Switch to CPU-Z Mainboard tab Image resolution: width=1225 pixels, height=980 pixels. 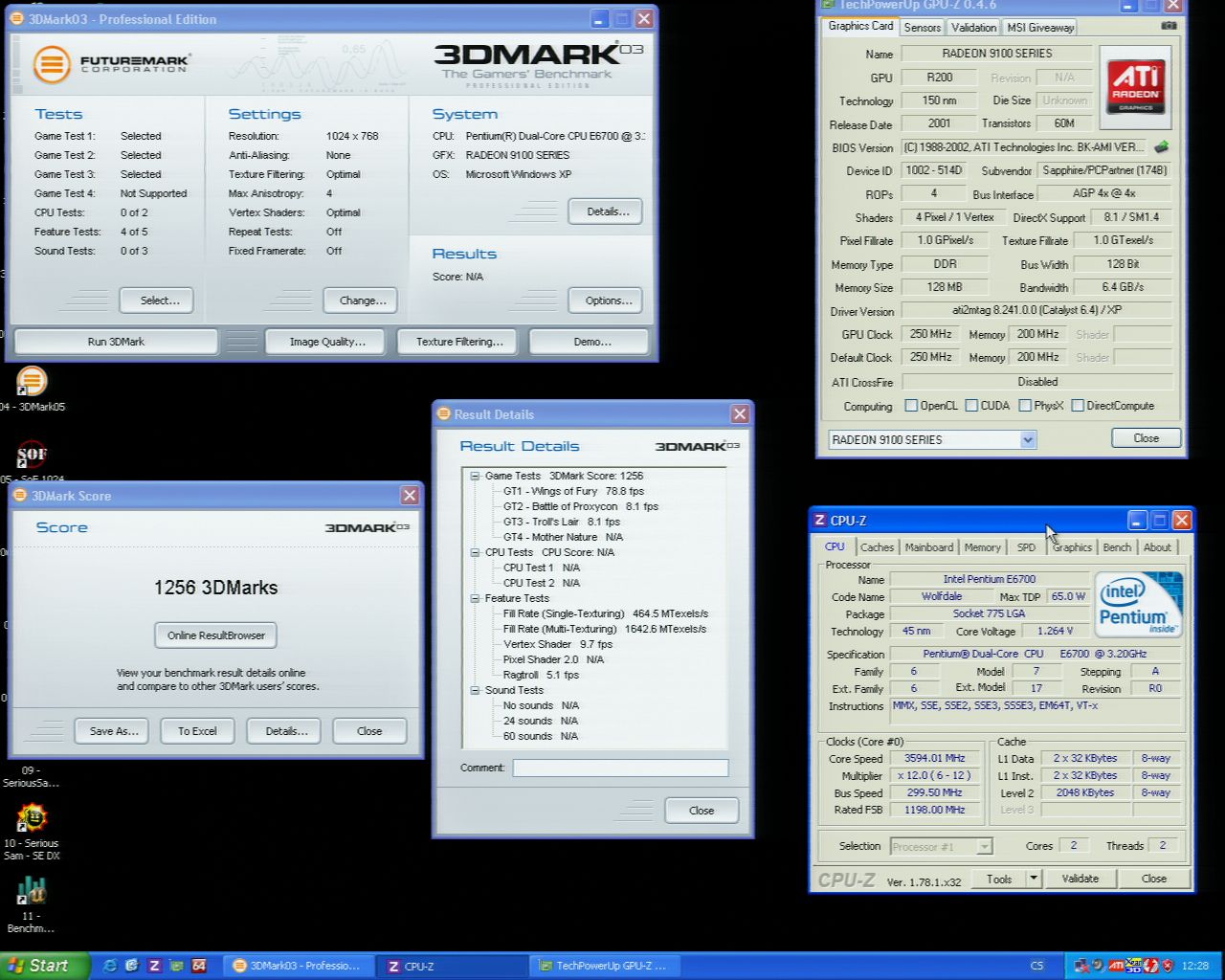pyautogui.click(x=929, y=547)
